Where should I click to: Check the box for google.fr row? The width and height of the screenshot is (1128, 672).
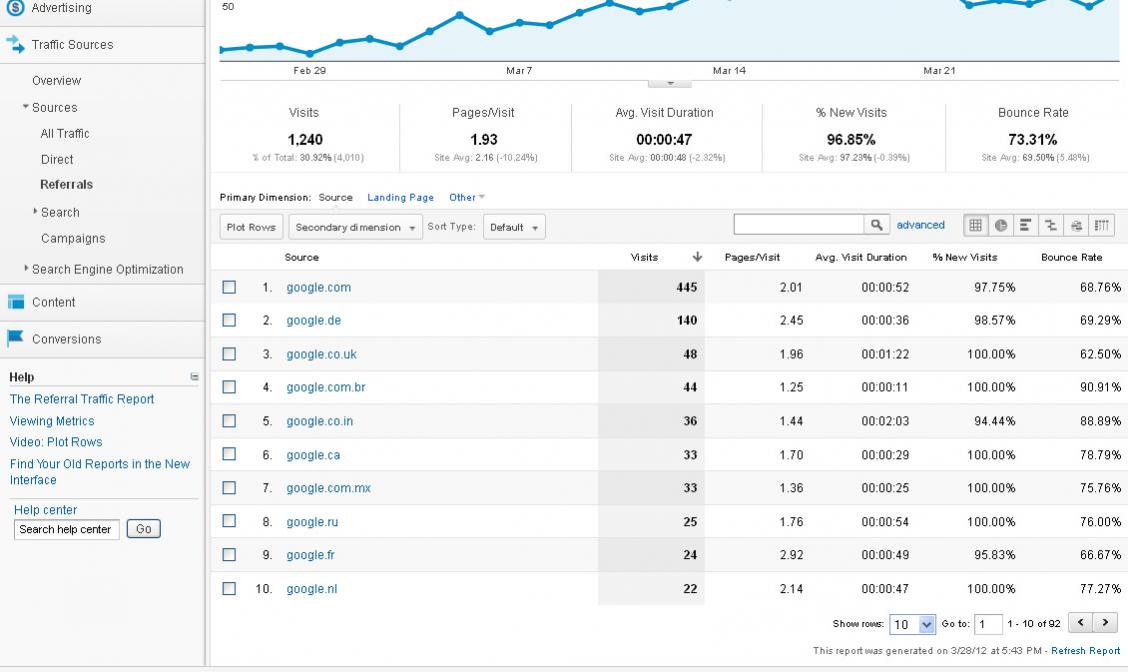coord(229,555)
